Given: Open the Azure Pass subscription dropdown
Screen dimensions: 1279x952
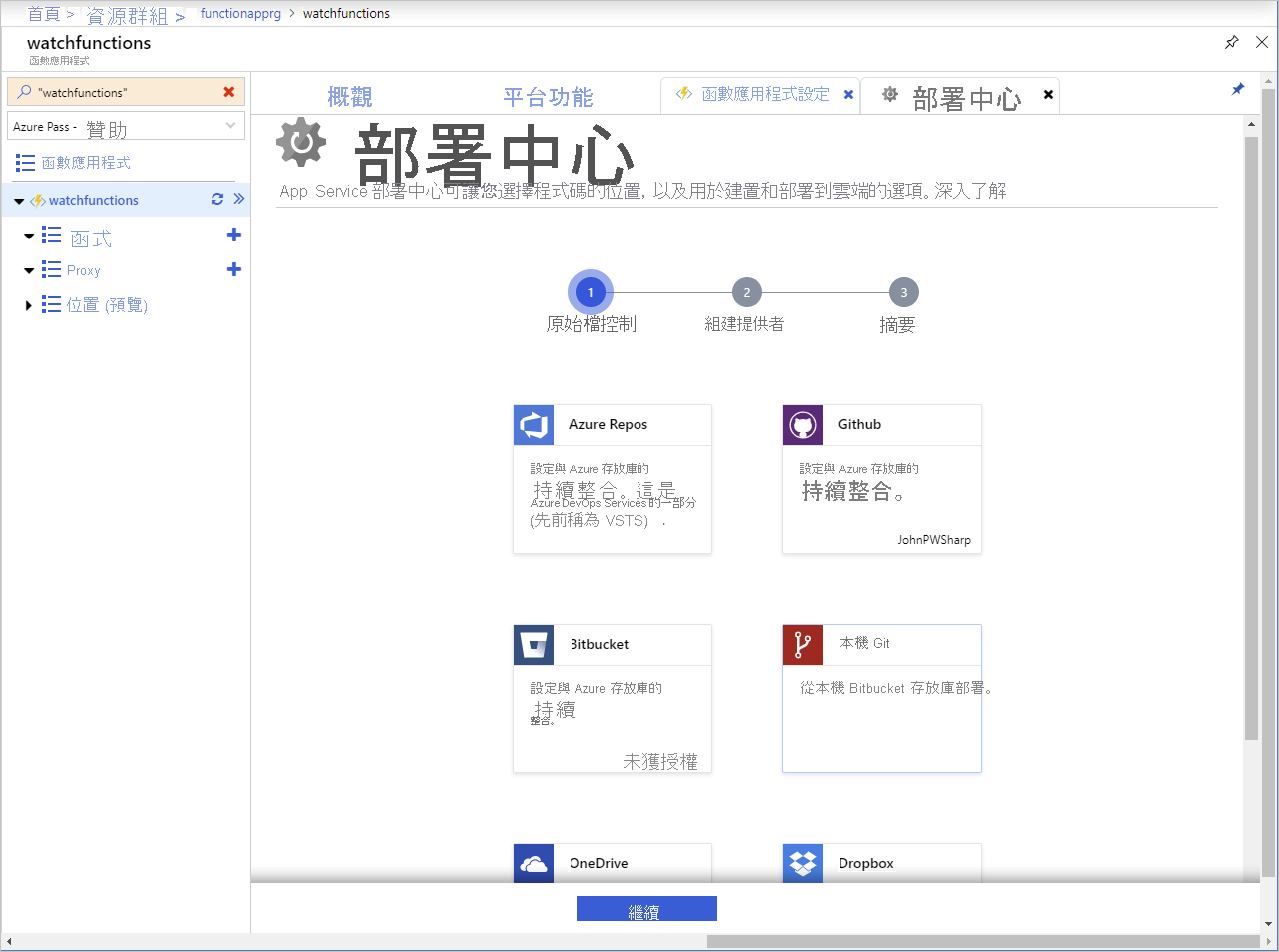Looking at the screenshot, I should click(x=126, y=126).
